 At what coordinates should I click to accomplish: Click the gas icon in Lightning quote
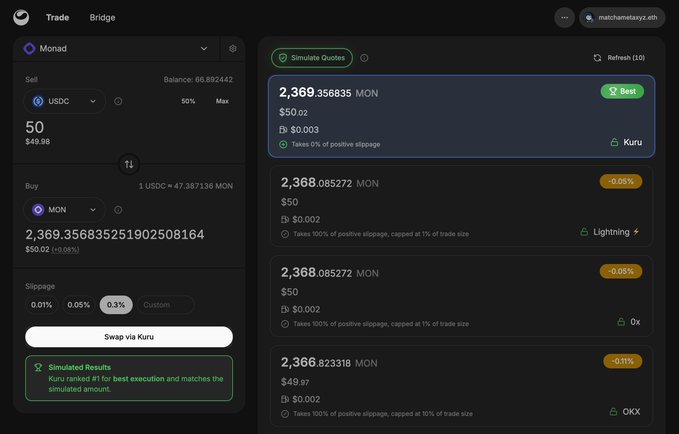(x=285, y=220)
